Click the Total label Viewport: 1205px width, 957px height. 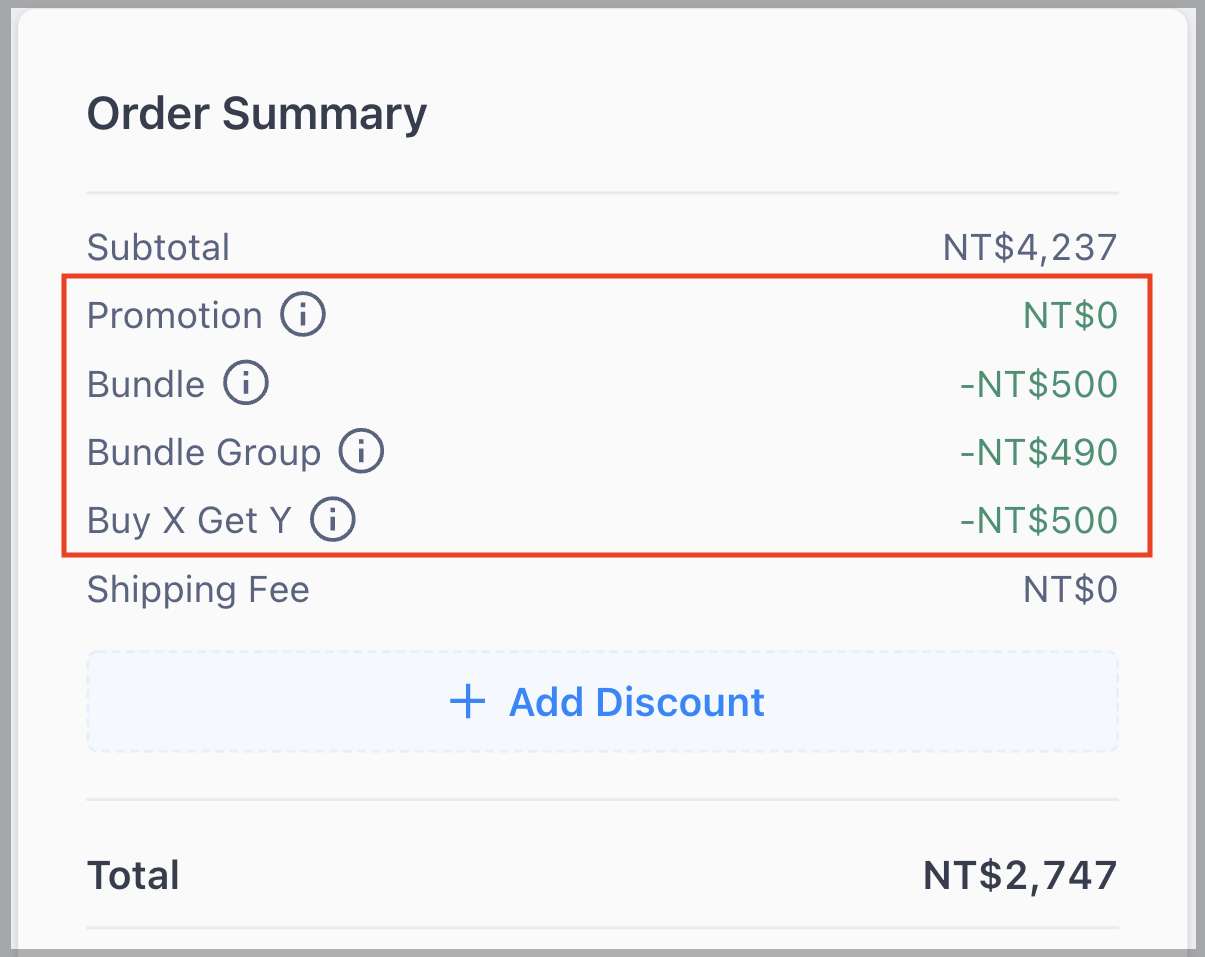pyautogui.click(x=133, y=876)
